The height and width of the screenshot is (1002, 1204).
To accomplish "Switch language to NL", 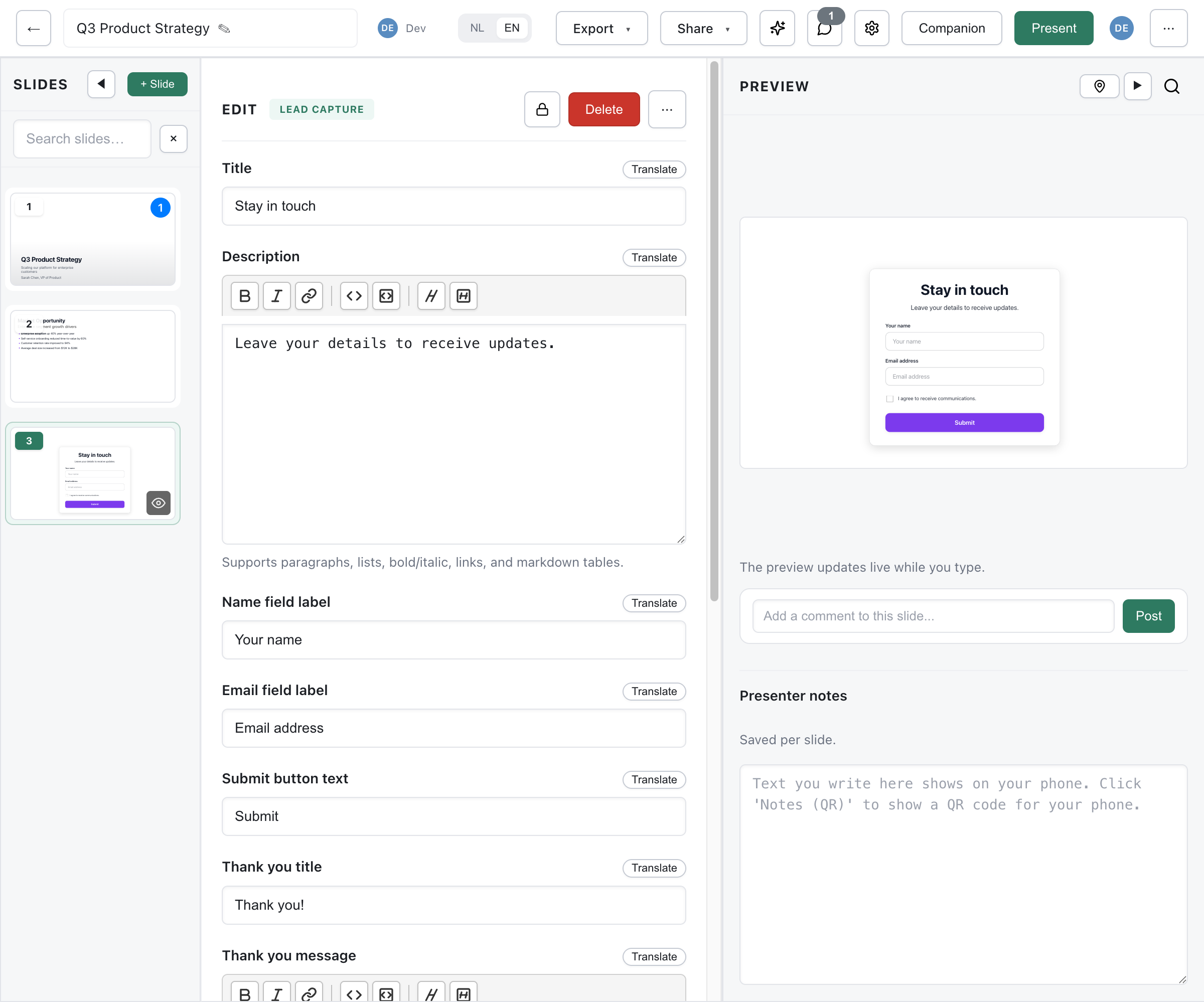I will [x=477, y=28].
